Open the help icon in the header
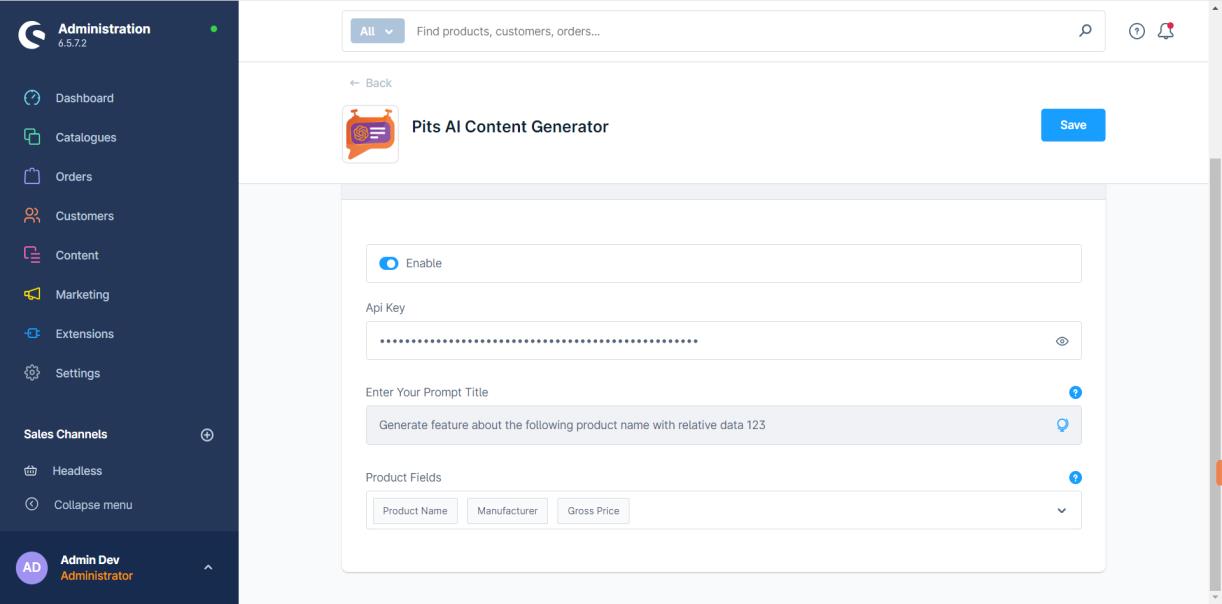The width and height of the screenshot is (1222, 604). [1137, 31]
